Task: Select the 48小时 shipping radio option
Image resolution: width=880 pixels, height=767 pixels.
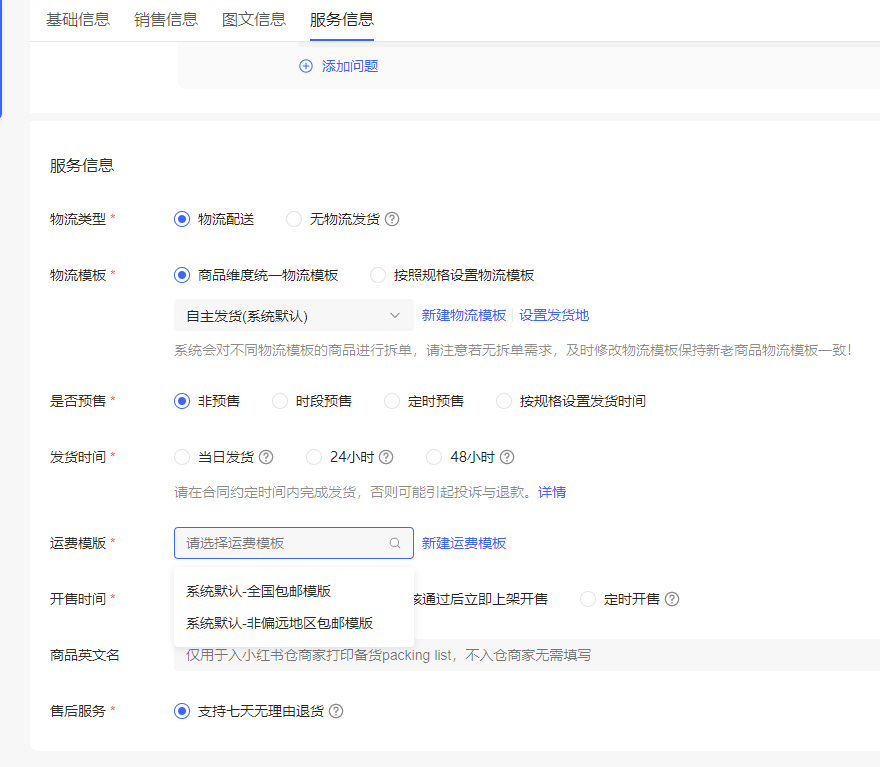Action: click(434, 457)
